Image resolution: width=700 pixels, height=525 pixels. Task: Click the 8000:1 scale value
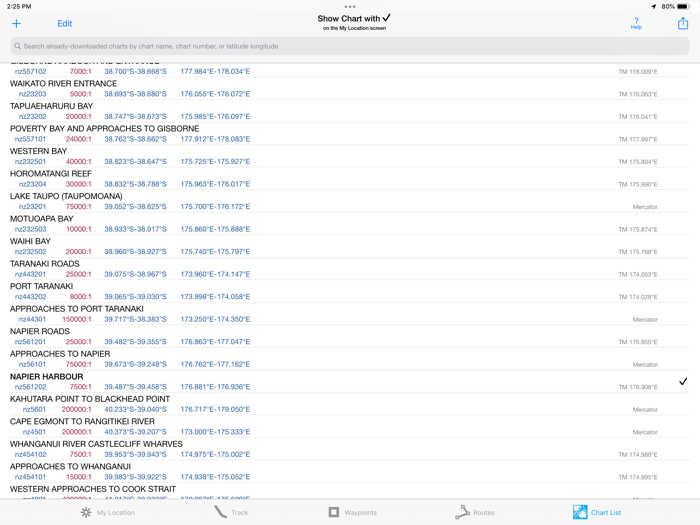pyautogui.click(x=80, y=297)
